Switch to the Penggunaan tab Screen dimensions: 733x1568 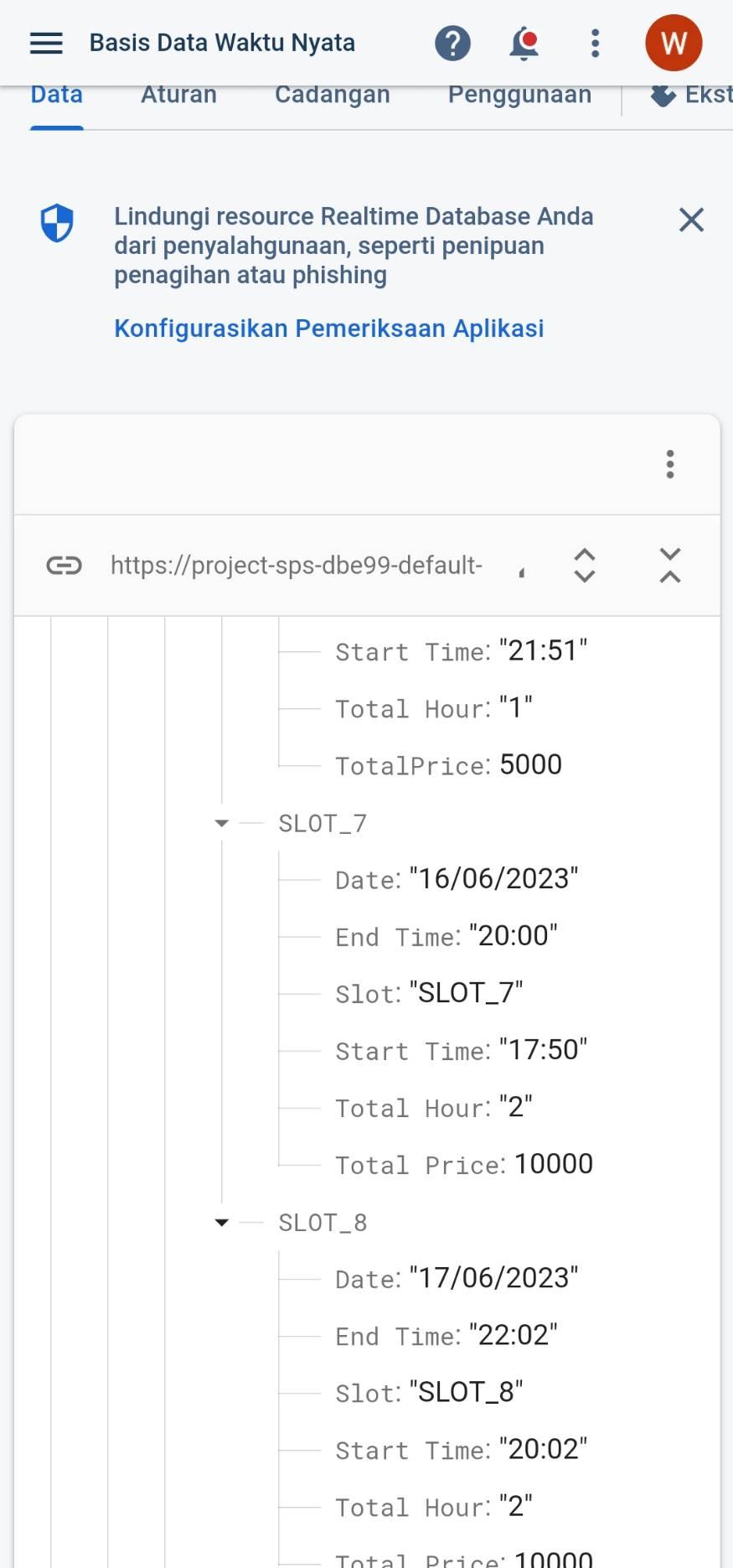519,96
